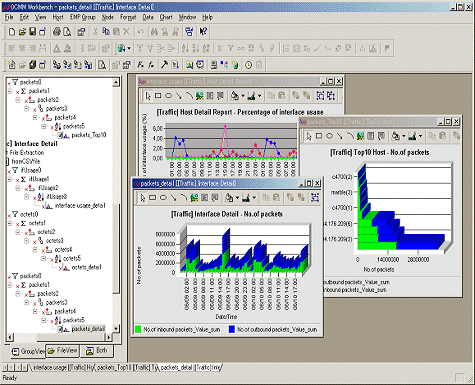Select ellipse tool in packets_Top10 window toolbar
Viewport: 475px width, 385px height.
pyautogui.click(x=329, y=136)
